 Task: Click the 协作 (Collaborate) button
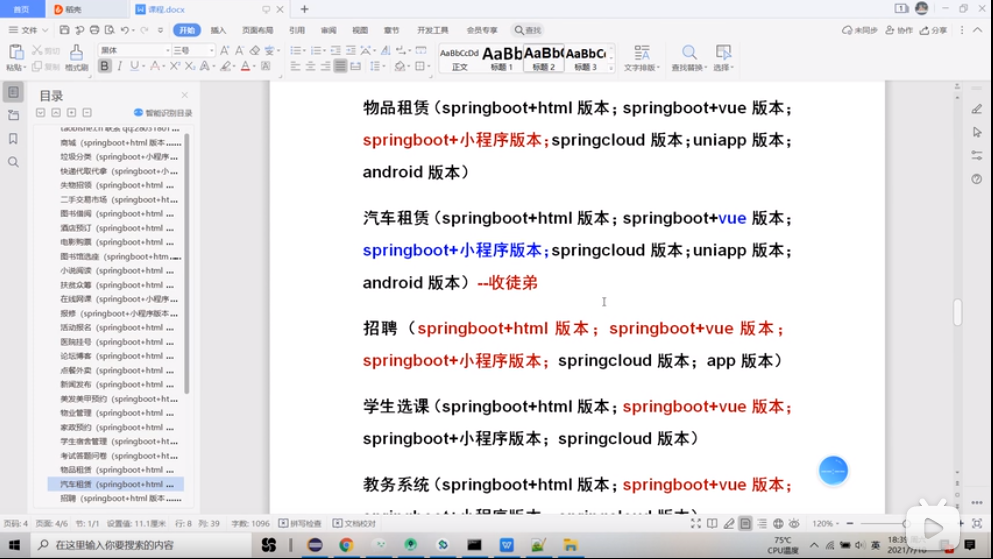pyautogui.click(x=899, y=30)
